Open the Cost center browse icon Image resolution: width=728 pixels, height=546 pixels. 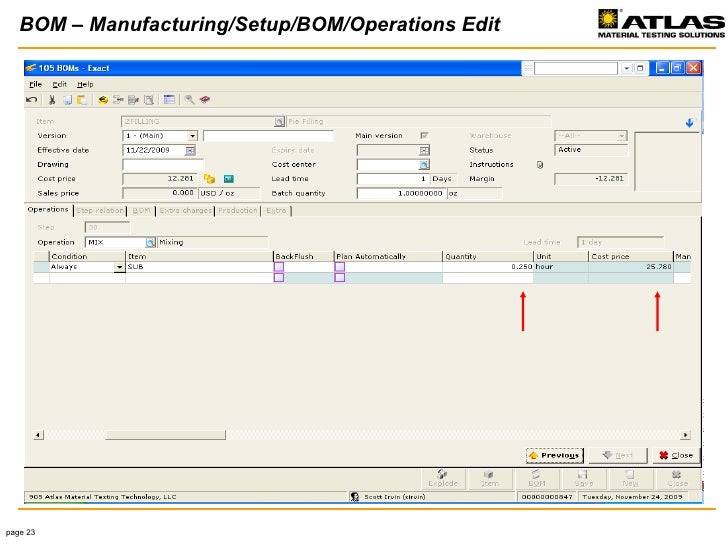coord(424,165)
